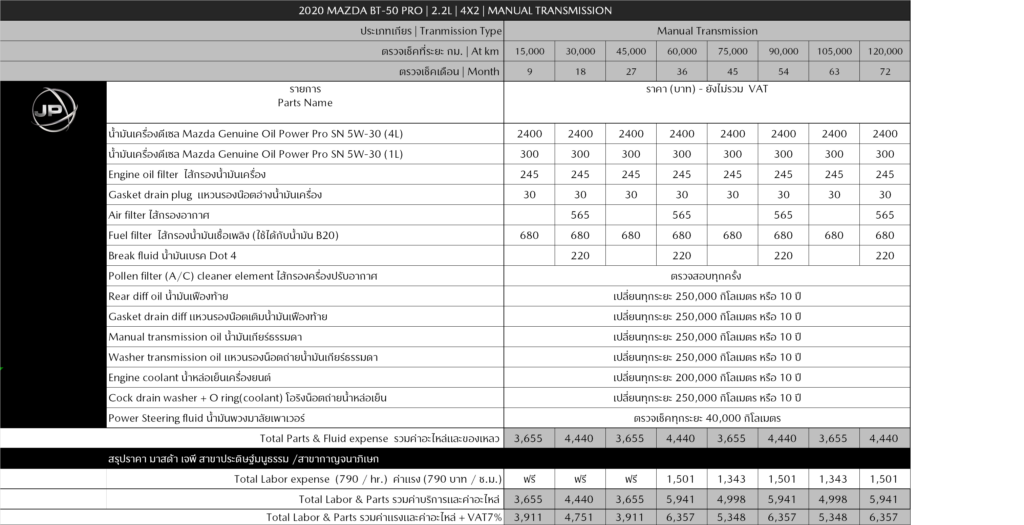Click the Mazda JP branch price summary bar
The width and height of the screenshot is (1024, 525).
[x=455, y=458]
